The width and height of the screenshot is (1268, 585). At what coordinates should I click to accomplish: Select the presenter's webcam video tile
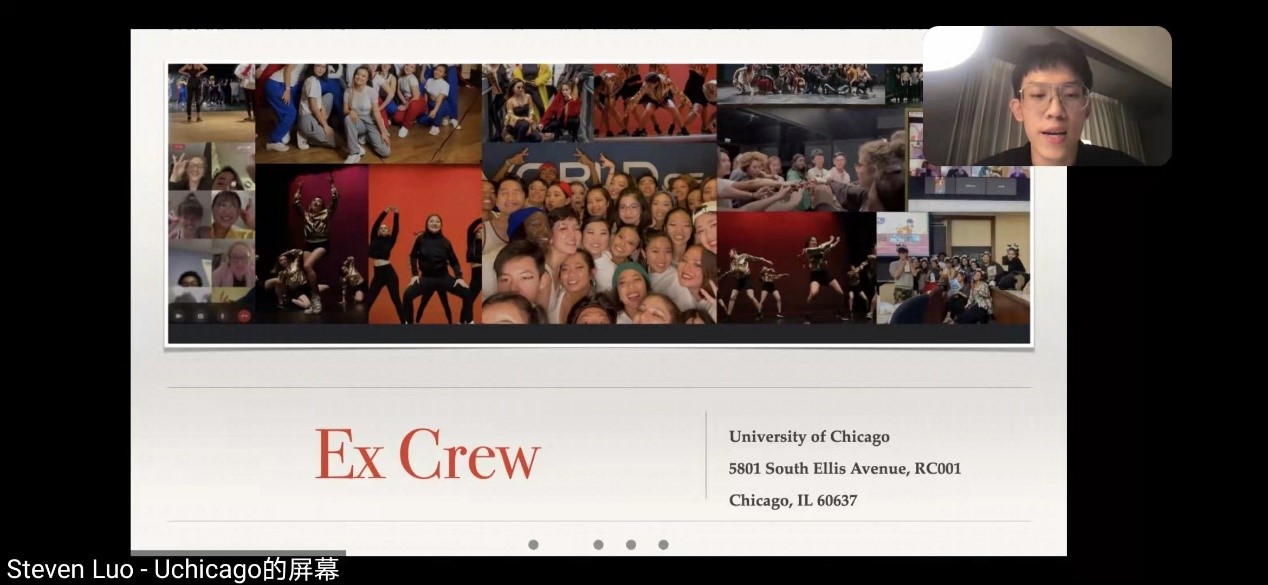pos(1046,96)
